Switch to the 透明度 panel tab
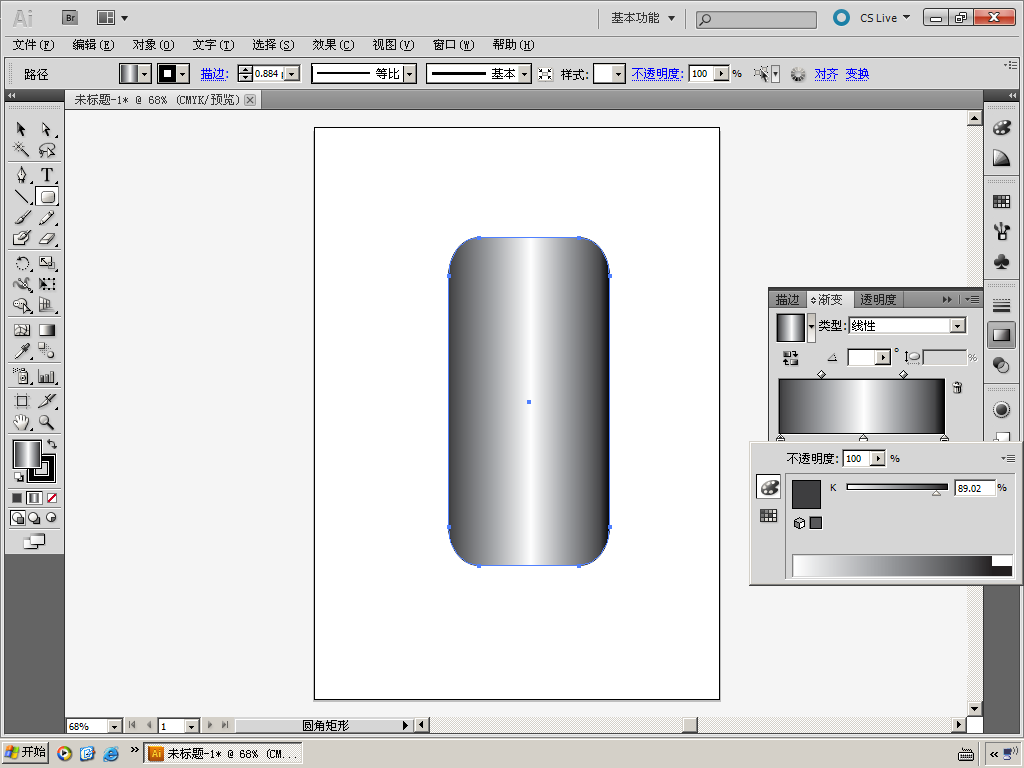 click(878, 299)
